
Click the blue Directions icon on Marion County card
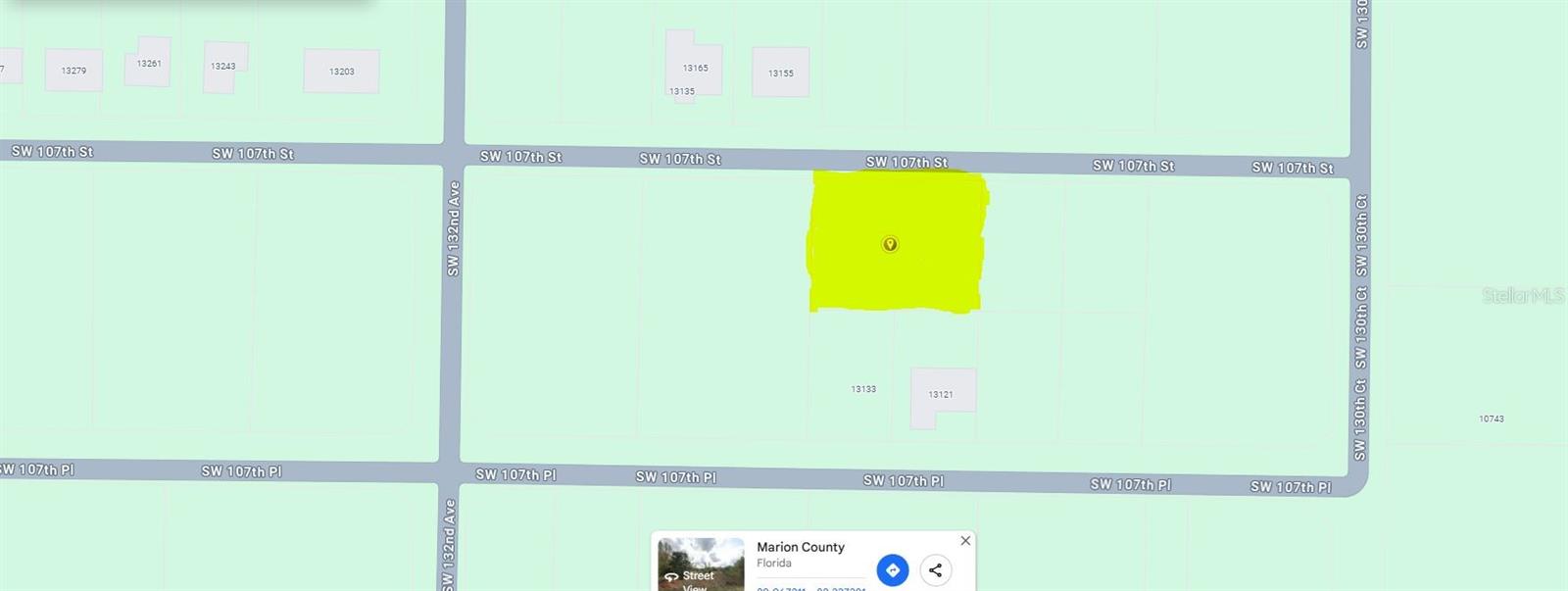[x=892, y=569]
